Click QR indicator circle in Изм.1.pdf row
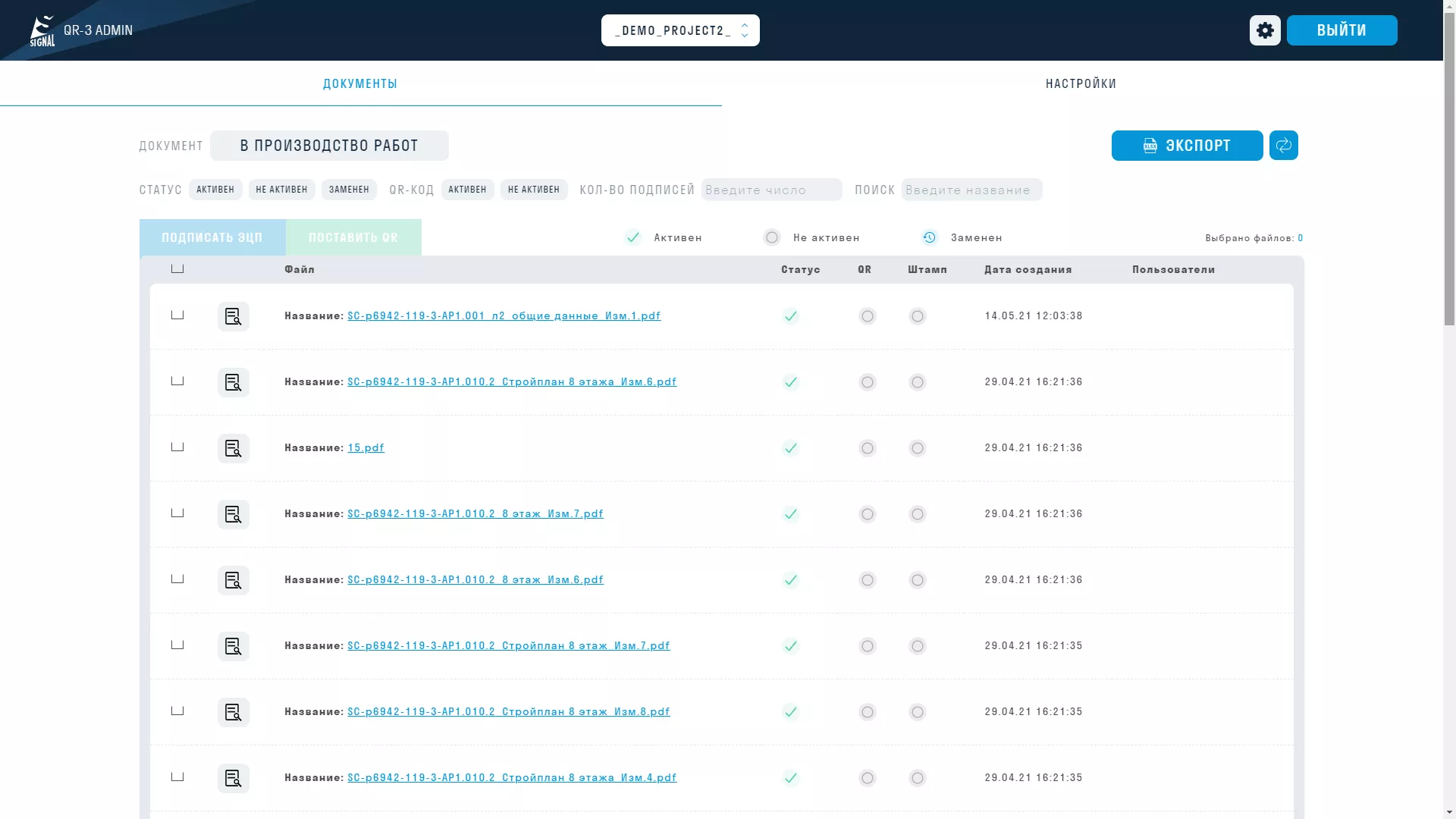1456x819 pixels. pos(868,316)
